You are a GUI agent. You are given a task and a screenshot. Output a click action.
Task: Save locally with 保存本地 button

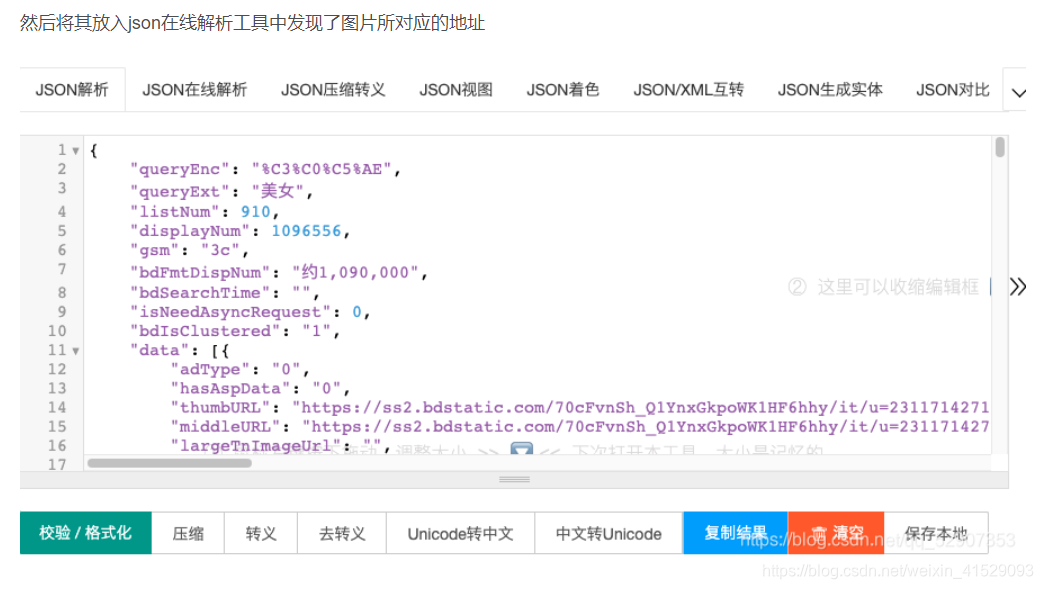936,533
